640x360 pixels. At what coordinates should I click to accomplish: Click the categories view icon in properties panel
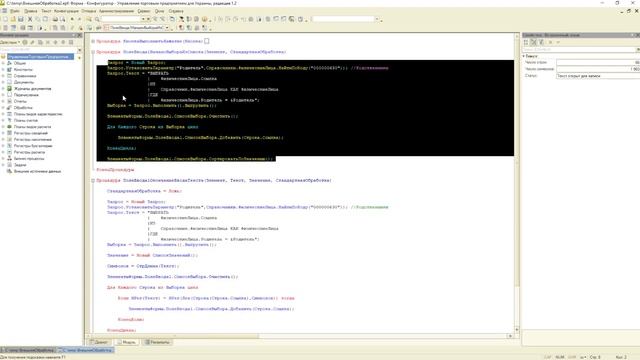526,42
